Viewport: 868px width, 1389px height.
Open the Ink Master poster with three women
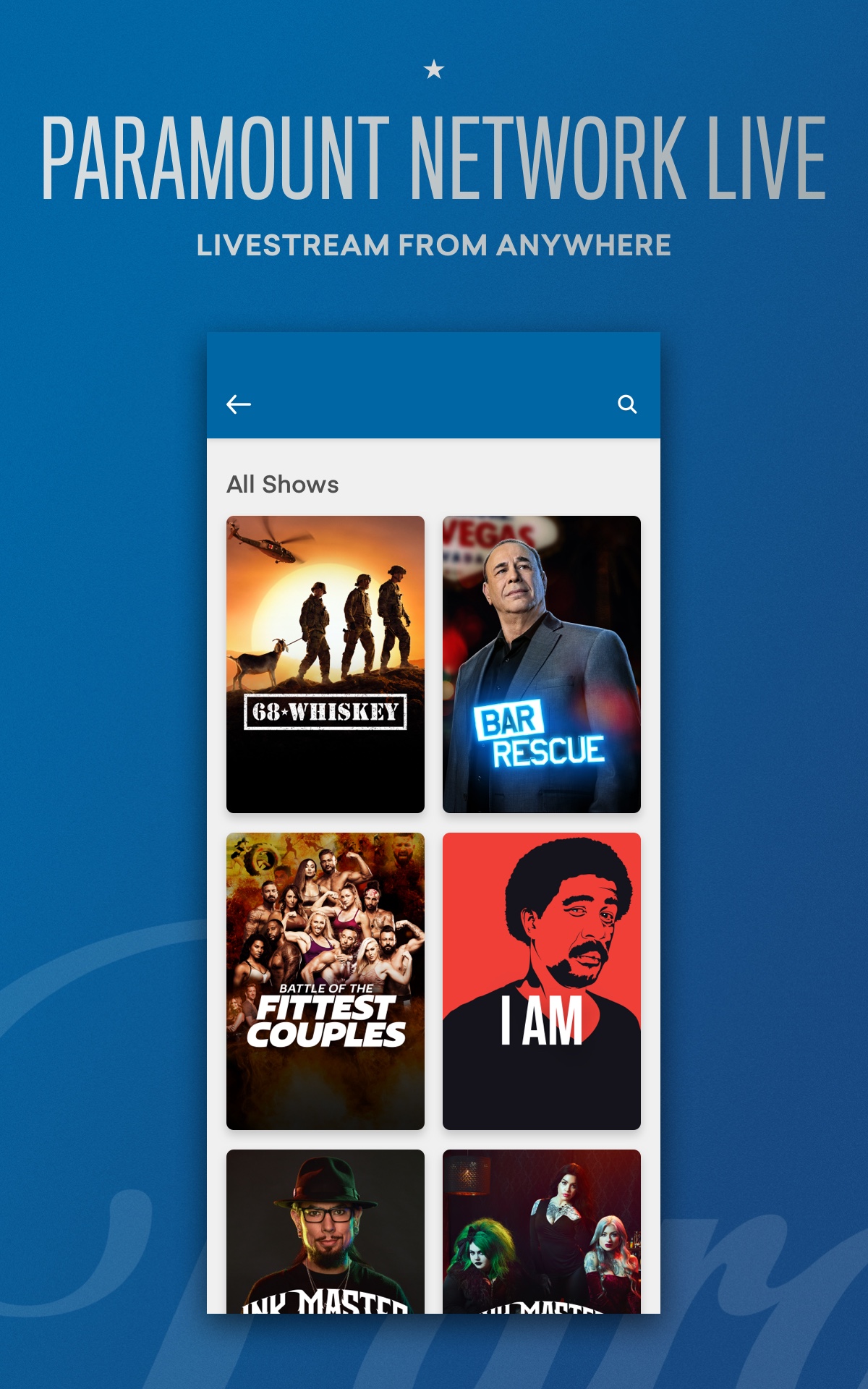click(542, 1231)
